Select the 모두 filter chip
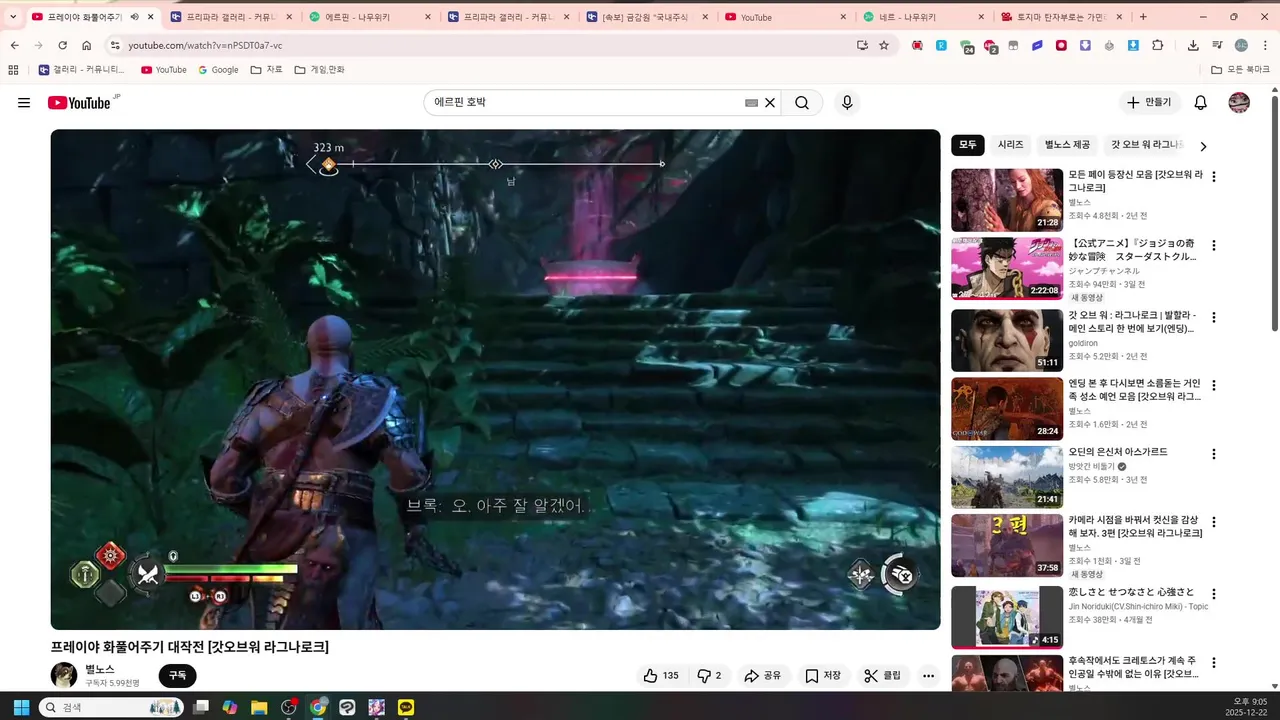The width and height of the screenshot is (1280, 720). (968, 145)
